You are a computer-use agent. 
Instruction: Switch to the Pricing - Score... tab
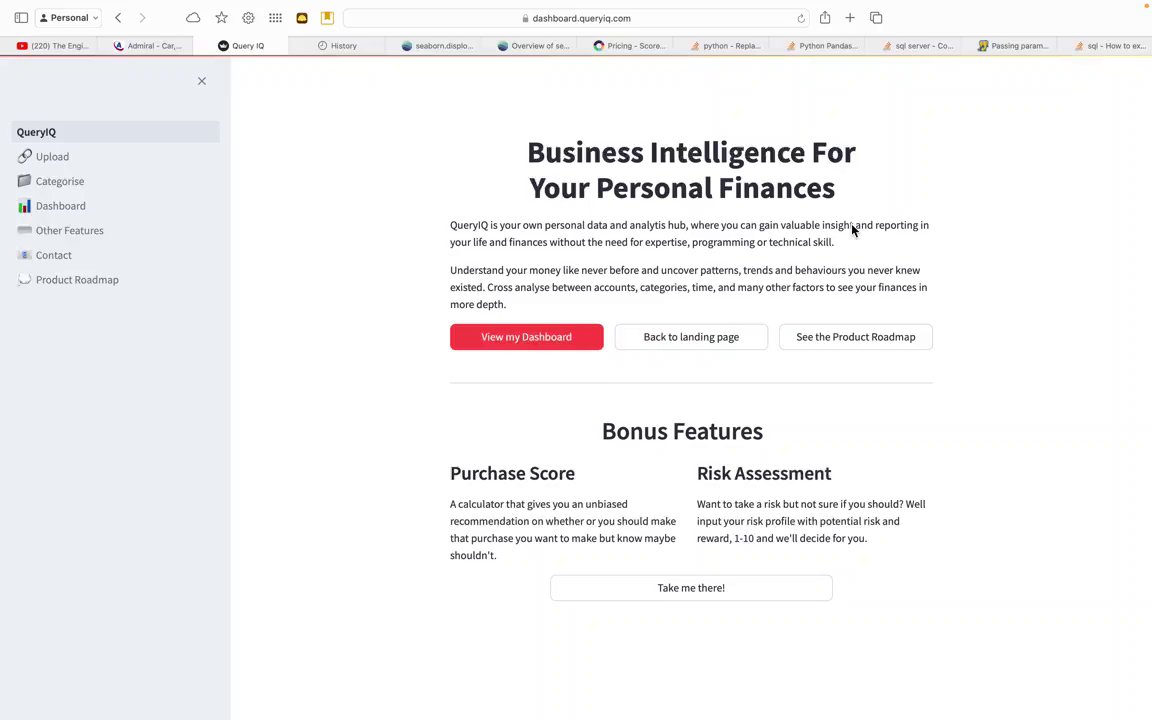point(630,46)
